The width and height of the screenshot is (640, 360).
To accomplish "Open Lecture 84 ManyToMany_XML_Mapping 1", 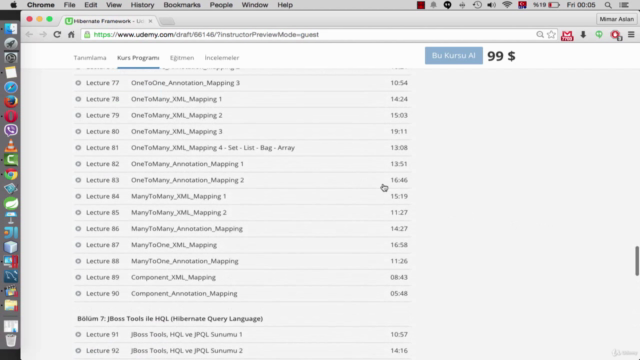I will coord(242,196).
